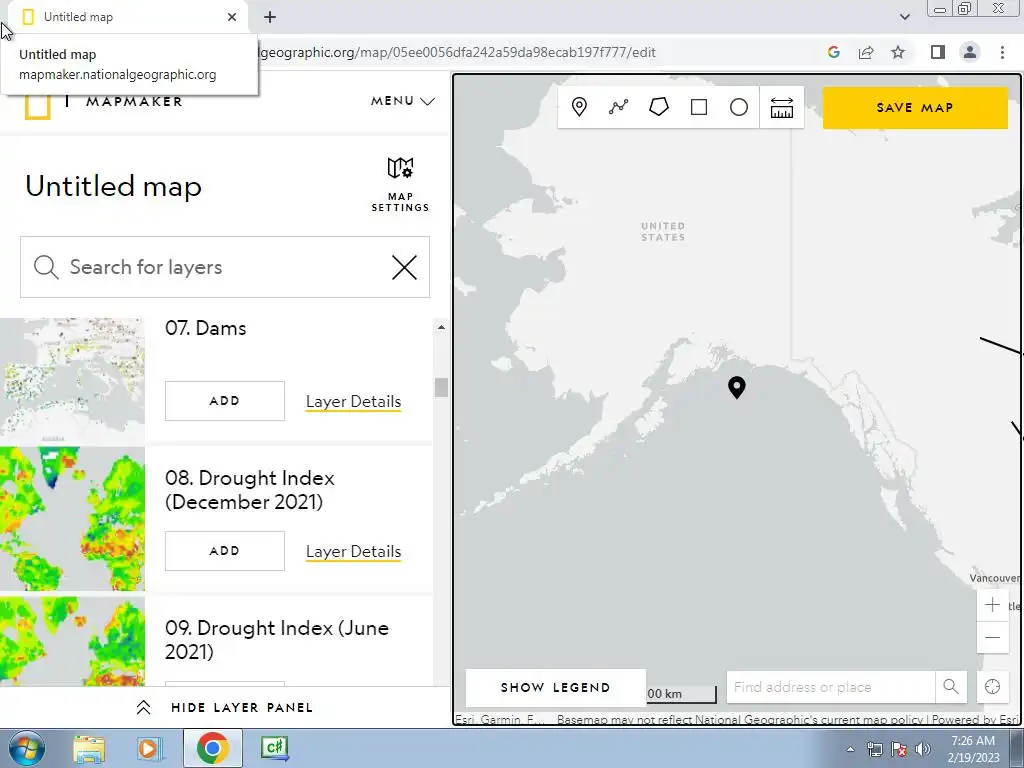Open the Chrome tab search dropdown
This screenshot has width=1024, height=768.
(x=904, y=17)
